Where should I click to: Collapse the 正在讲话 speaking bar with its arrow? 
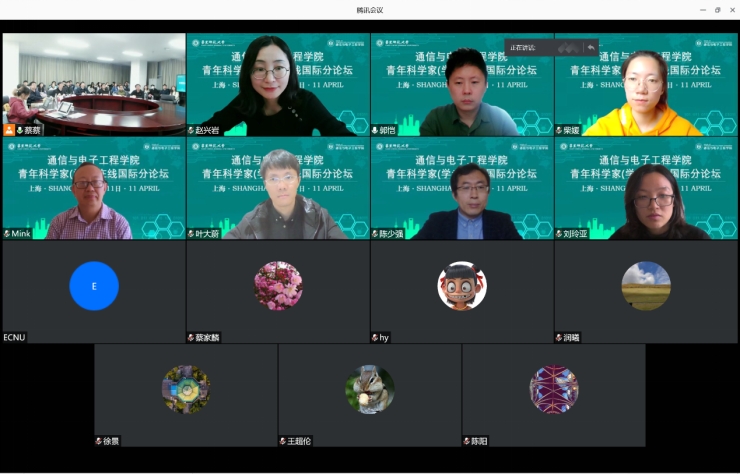tap(591, 48)
